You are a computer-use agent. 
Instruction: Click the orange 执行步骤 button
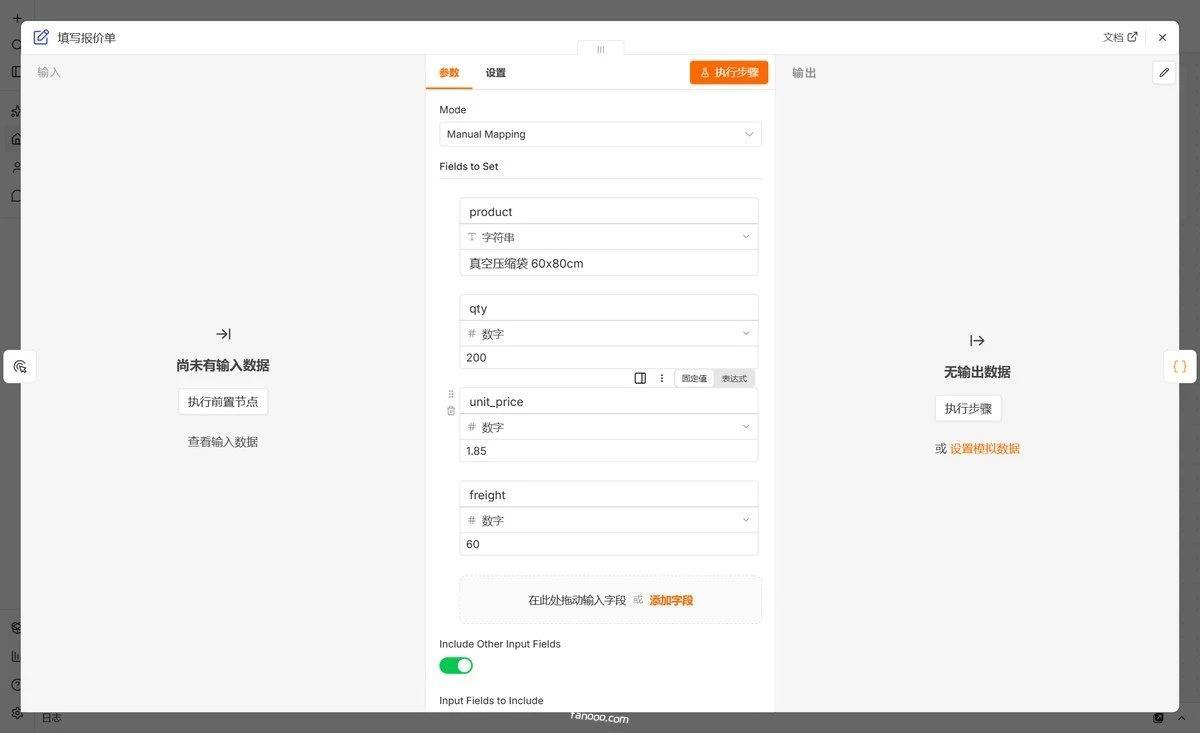(x=729, y=72)
